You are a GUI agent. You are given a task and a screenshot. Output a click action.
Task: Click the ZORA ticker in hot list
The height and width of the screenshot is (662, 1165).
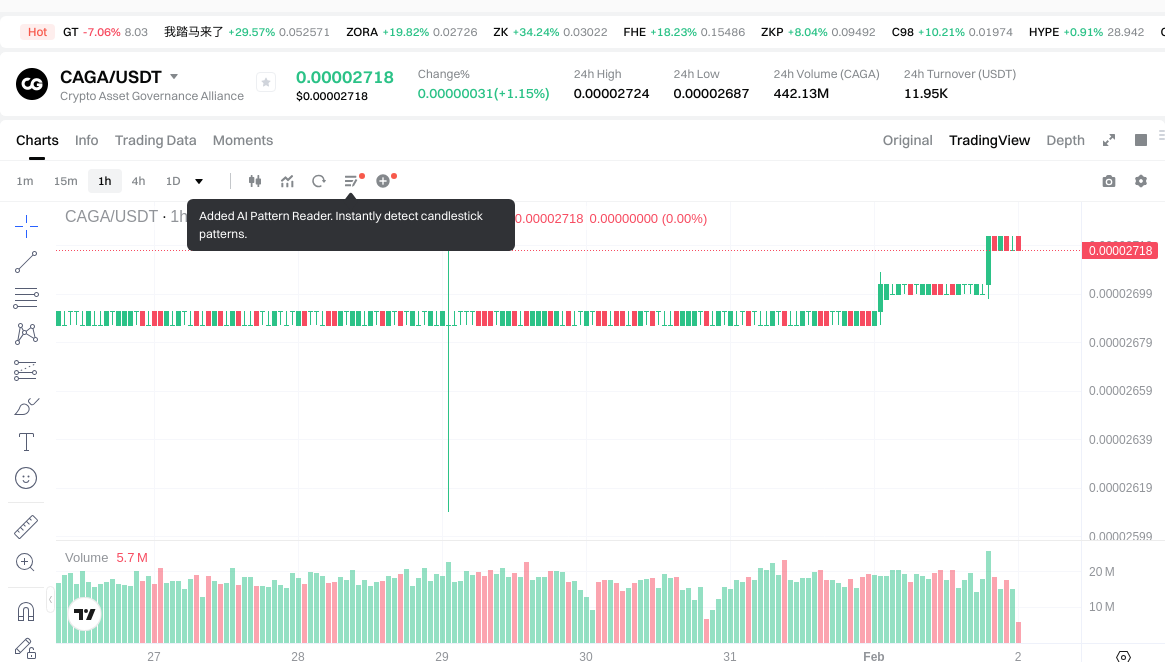click(362, 32)
